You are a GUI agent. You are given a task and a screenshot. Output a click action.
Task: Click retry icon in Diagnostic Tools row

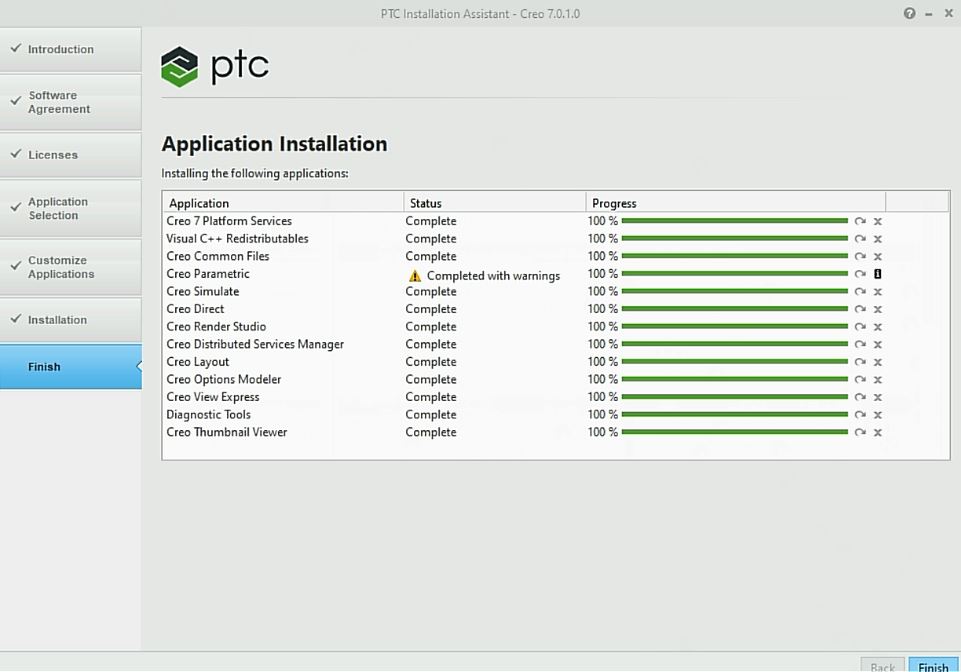pos(860,415)
